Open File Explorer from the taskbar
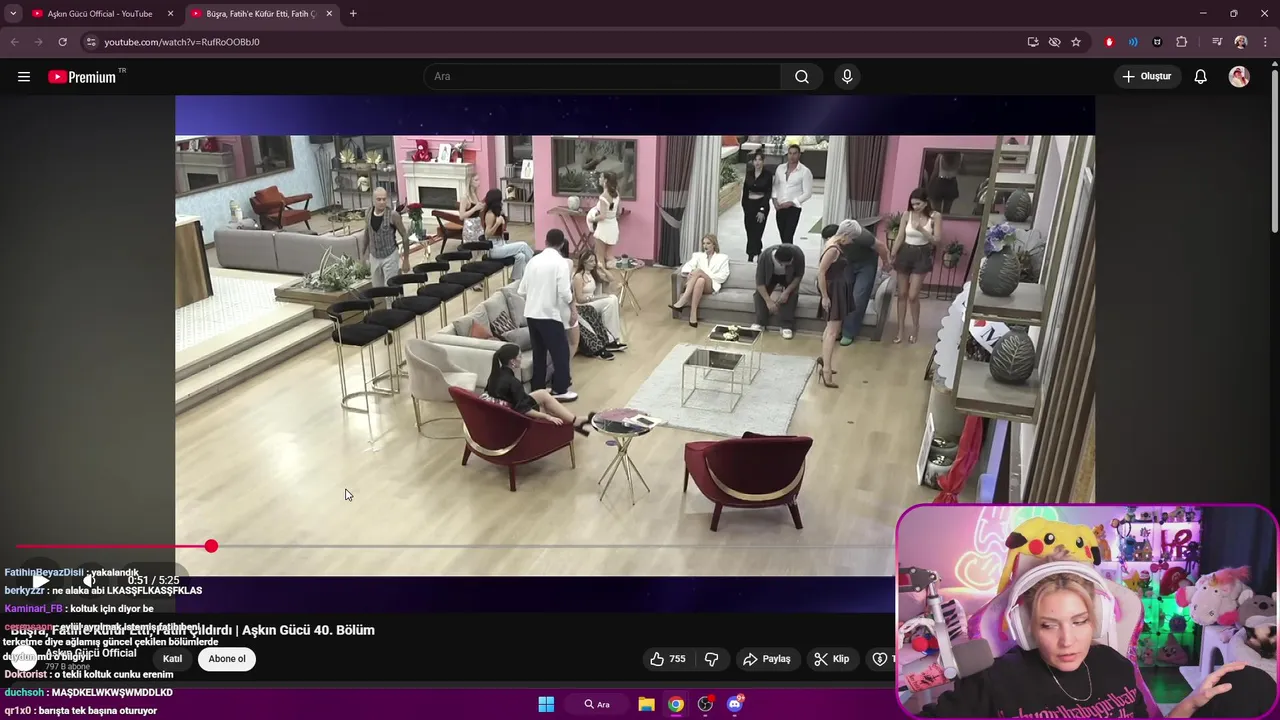This screenshot has width=1280, height=720. tap(646, 704)
